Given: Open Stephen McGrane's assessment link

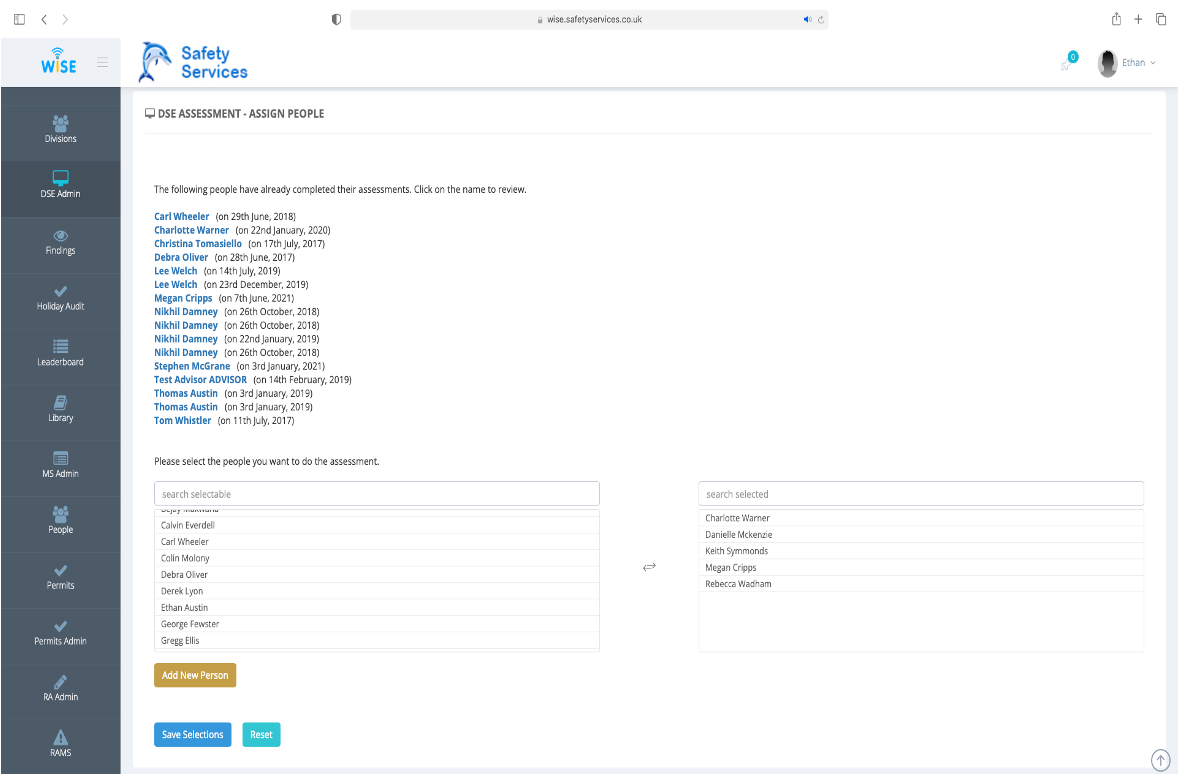Looking at the screenshot, I should click(192, 366).
